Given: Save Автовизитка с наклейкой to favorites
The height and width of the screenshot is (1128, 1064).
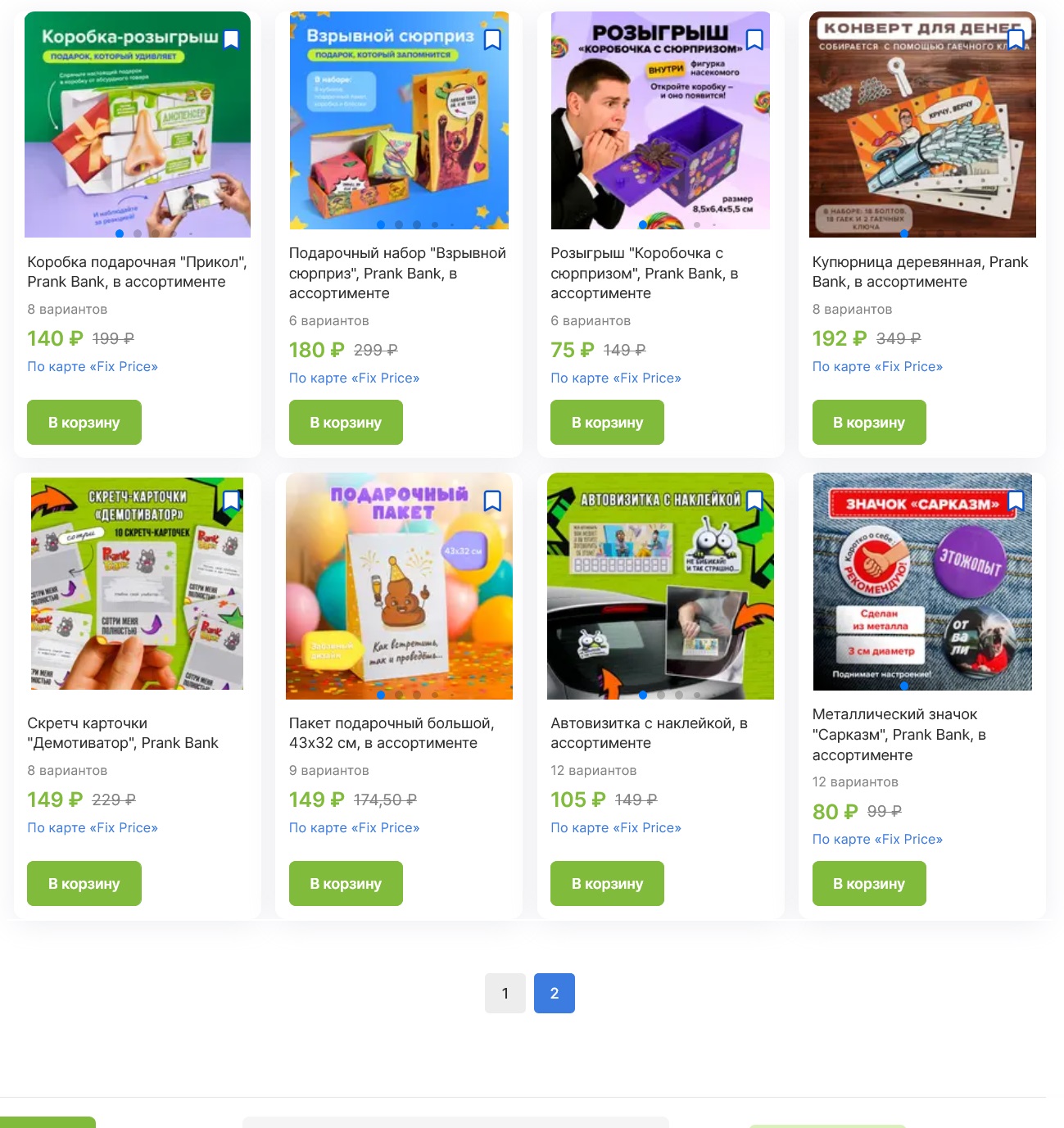Looking at the screenshot, I should (x=754, y=500).
